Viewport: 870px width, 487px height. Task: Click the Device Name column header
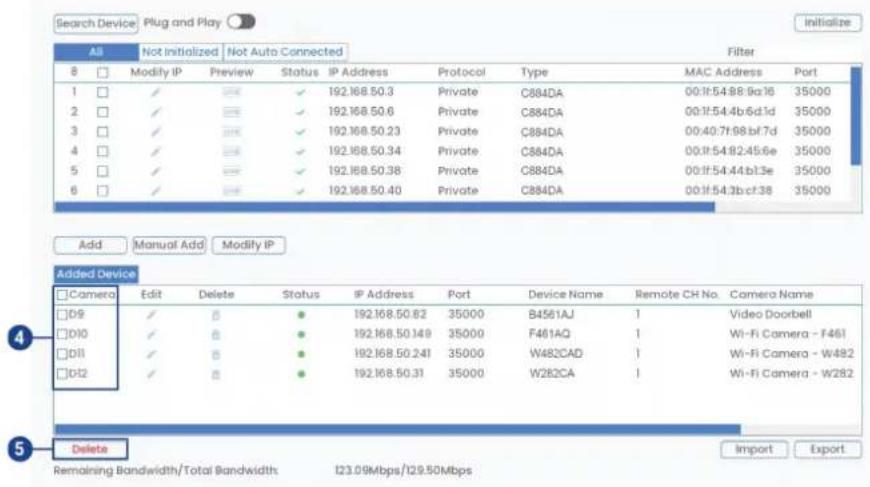tap(565, 295)
